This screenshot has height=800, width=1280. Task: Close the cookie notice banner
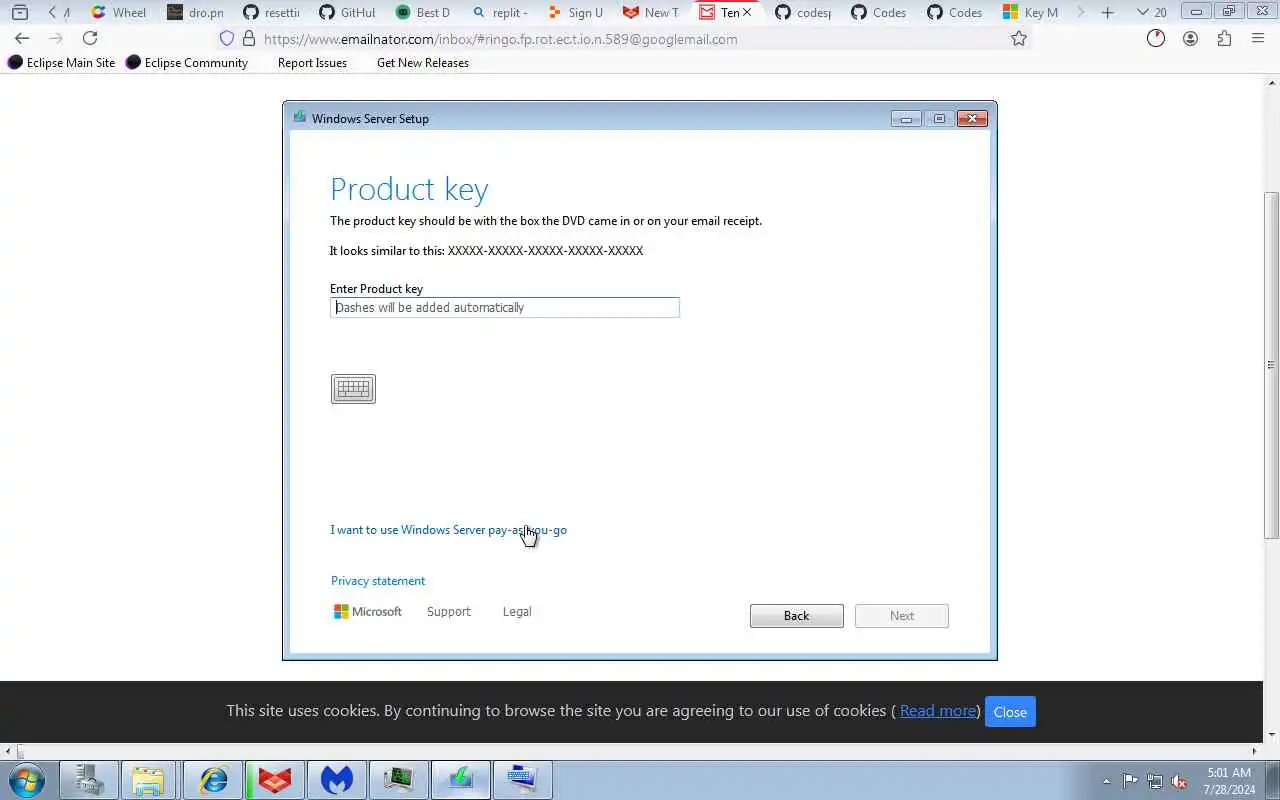coord(1010,712)
